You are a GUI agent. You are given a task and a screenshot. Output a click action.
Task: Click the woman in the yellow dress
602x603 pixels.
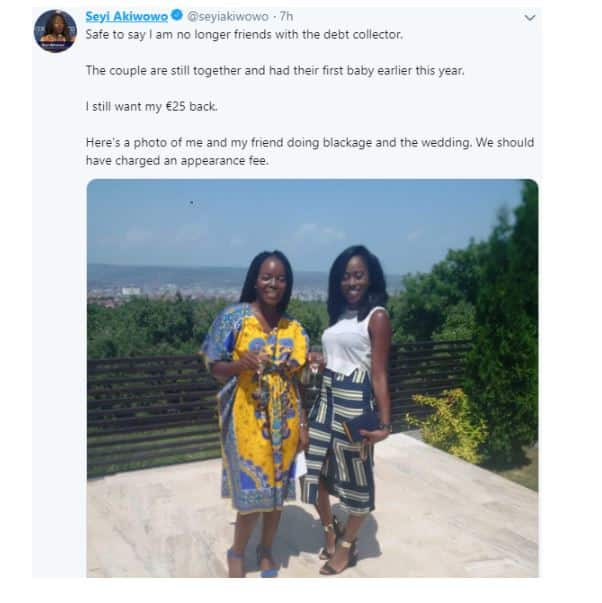coord(257,400)
